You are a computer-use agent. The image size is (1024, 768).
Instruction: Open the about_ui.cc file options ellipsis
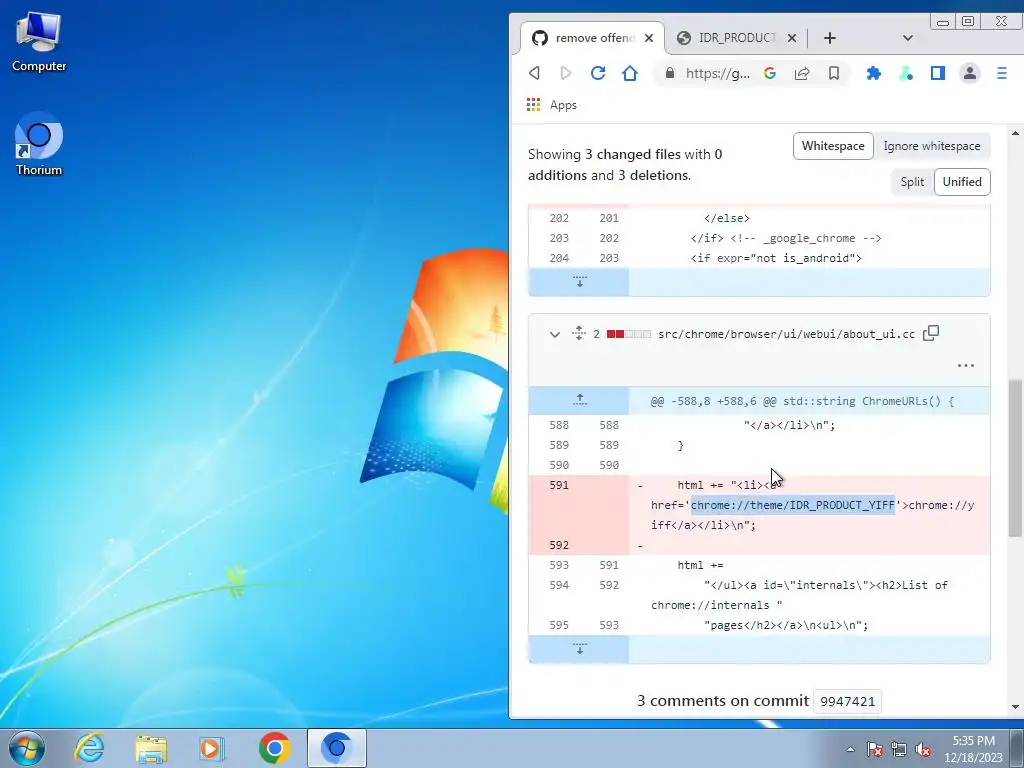point(965,365)
